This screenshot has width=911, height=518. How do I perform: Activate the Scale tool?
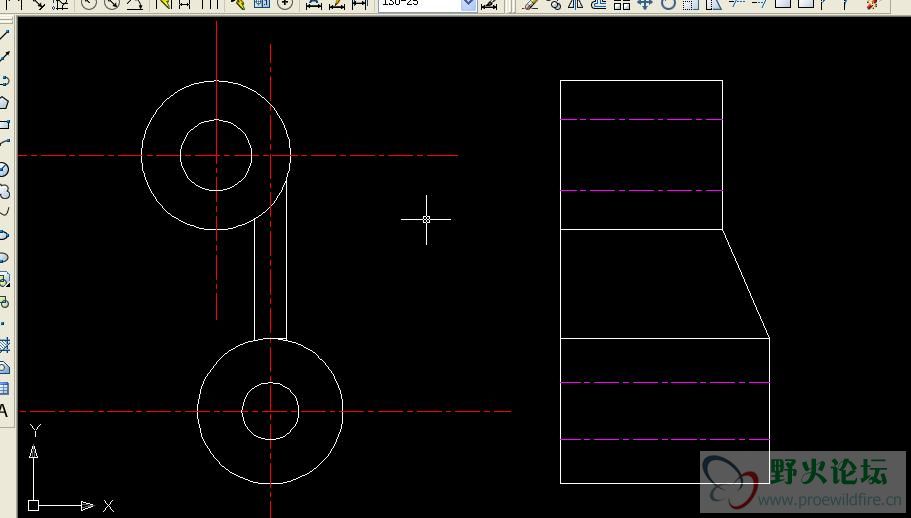(x=691, y=5)
